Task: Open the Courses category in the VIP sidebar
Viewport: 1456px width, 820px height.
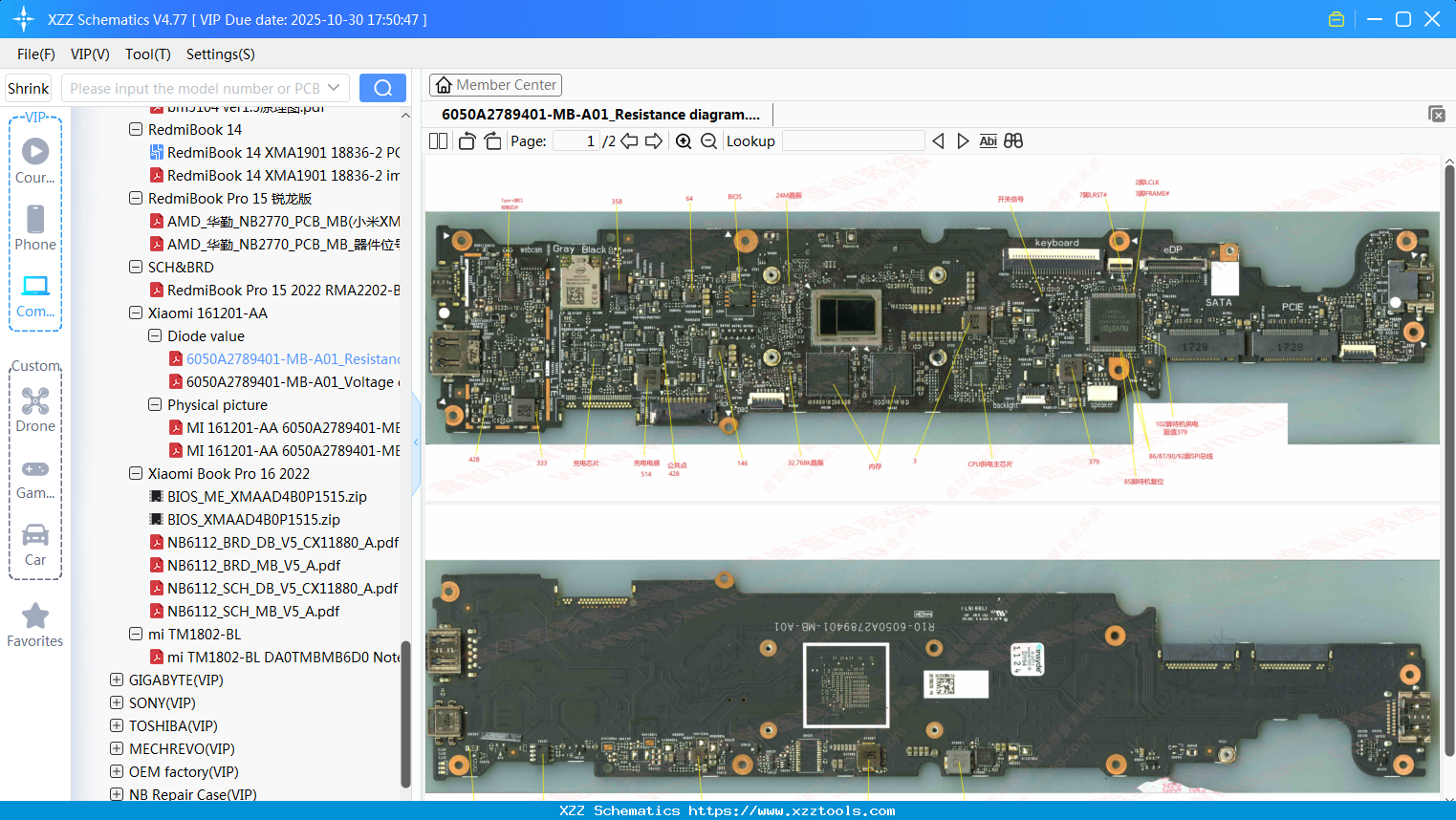Action: pyautogui.click(x=35, y=161)
